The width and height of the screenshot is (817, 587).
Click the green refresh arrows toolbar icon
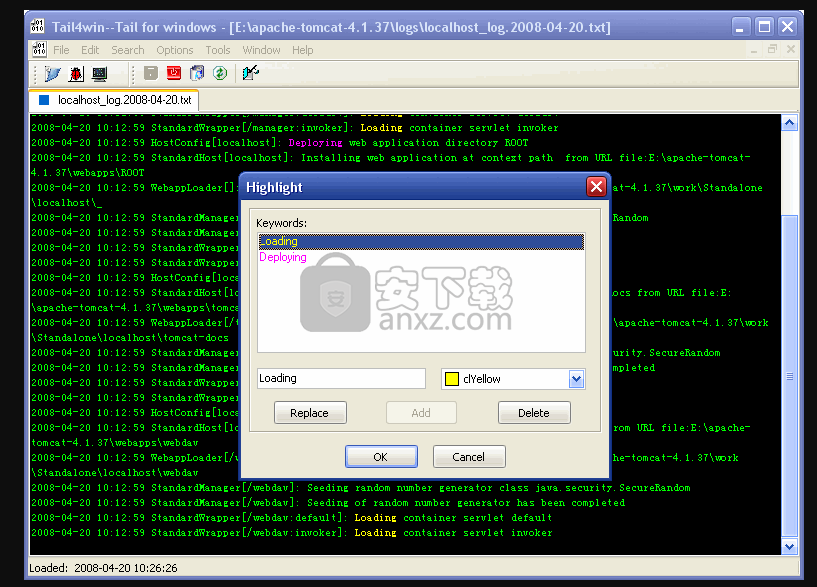click(x=220, y=73)
